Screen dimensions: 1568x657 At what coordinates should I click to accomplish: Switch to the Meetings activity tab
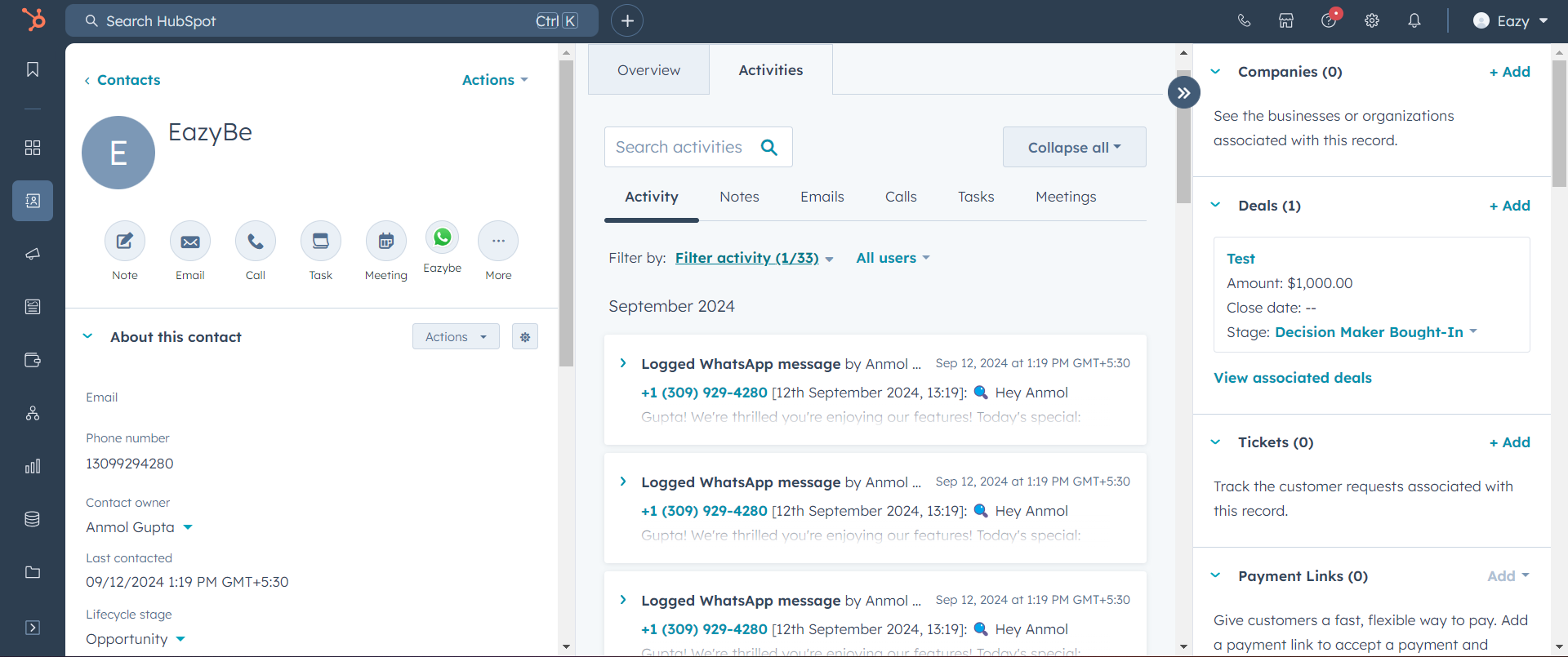[1066, 197]
